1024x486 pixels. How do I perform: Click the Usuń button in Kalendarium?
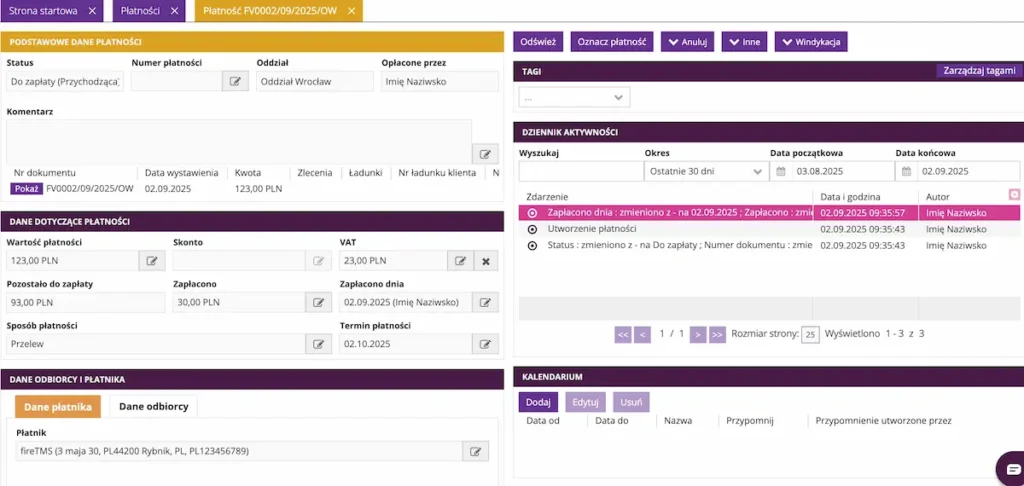[x=631, y=402]
